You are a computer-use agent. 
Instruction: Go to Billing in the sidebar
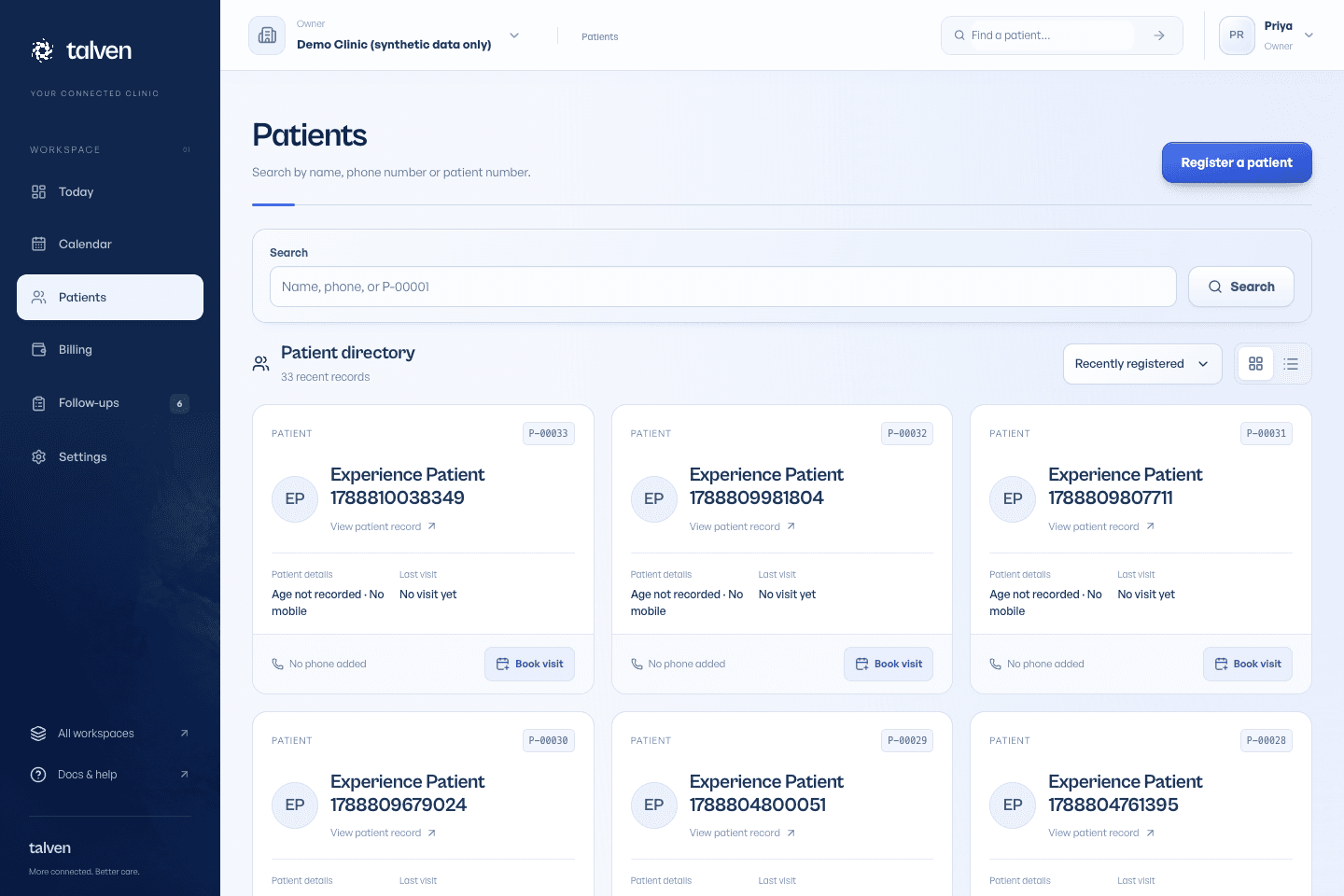tap(110, 350)
